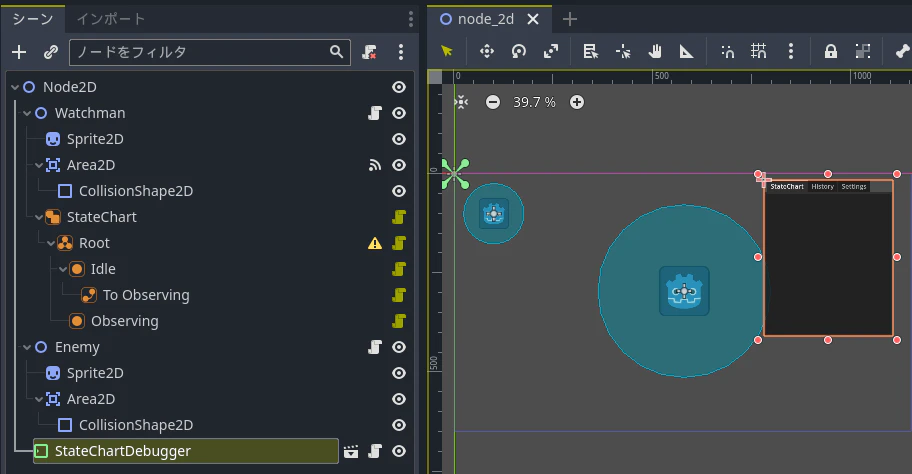Screen dimensions: 912x474
Task: Switch to the インポート dock tab
Action: click(x=111, y=19)
